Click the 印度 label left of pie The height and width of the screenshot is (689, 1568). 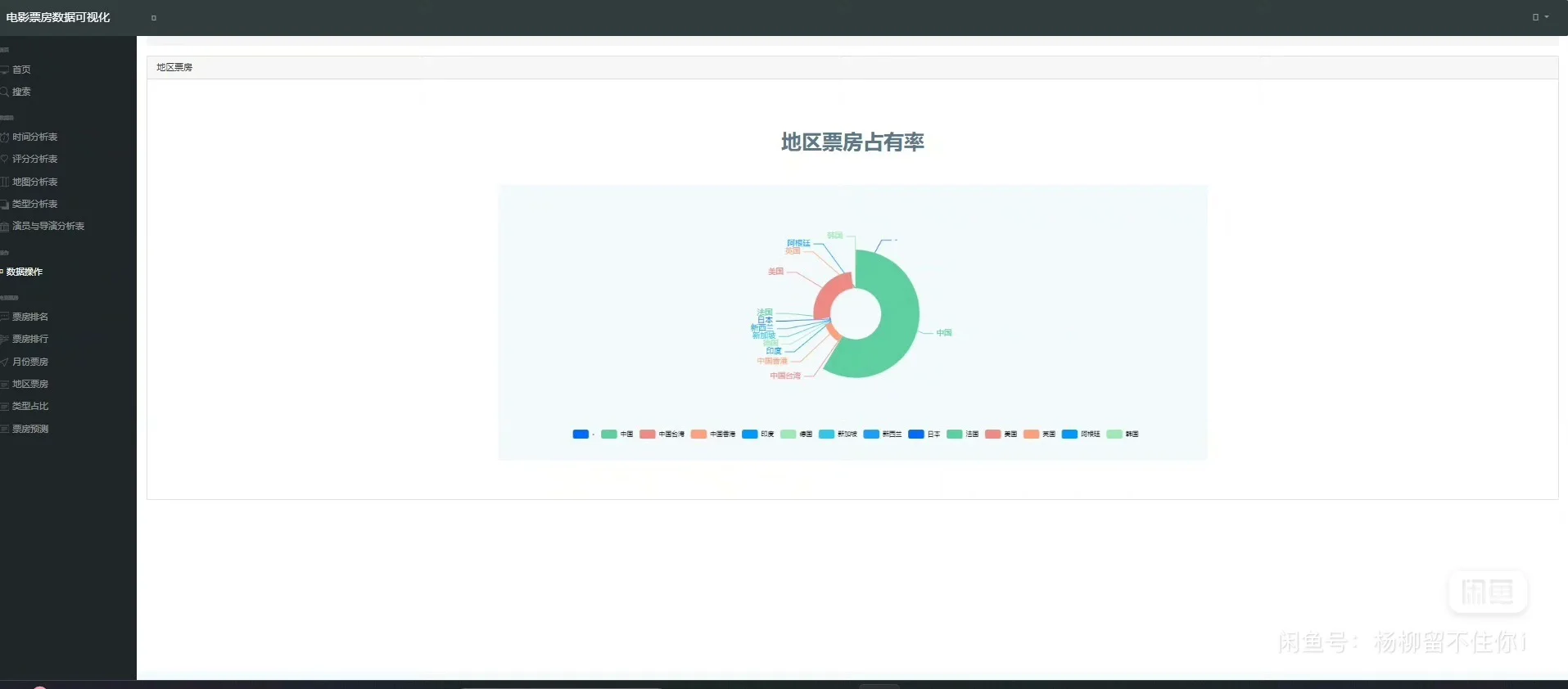(774, 351)
